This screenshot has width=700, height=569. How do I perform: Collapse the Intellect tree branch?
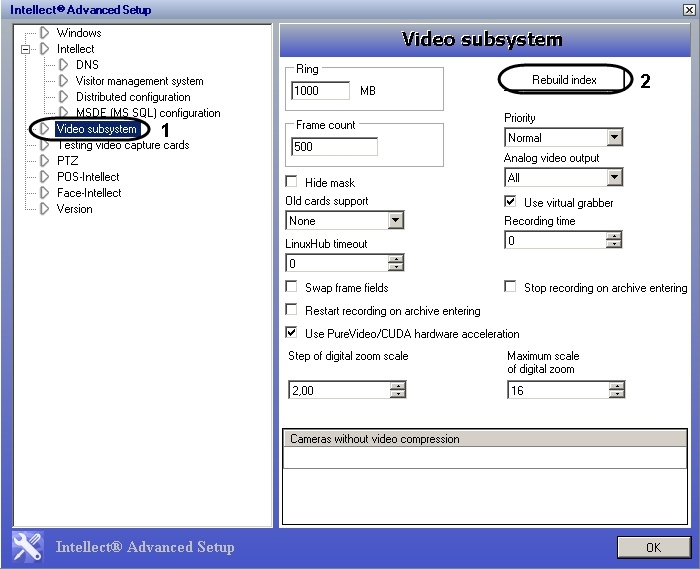pyautogui.click(x=25, y=49)
